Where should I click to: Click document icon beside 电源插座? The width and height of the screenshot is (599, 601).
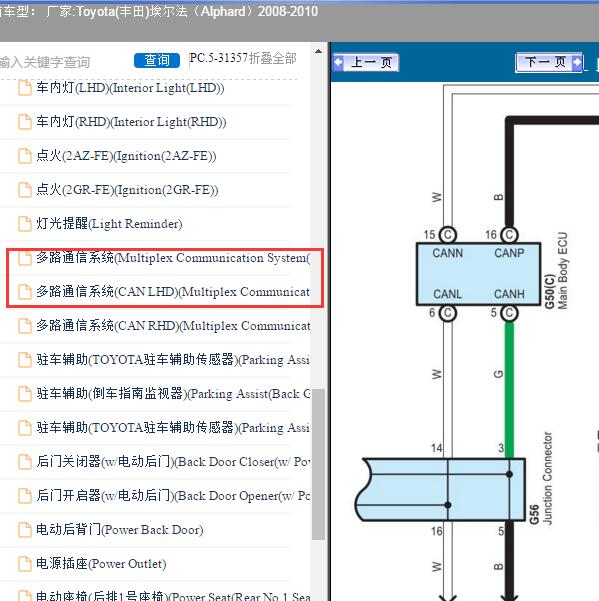point(25,563)
